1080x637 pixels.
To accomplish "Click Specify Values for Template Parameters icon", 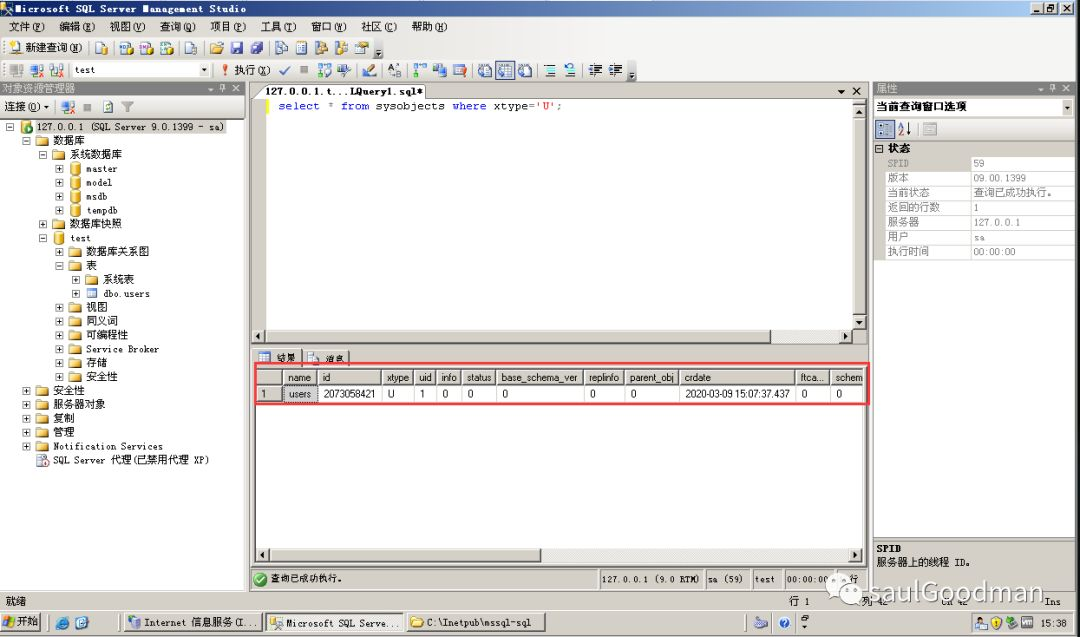I will [x=394, y=70].
